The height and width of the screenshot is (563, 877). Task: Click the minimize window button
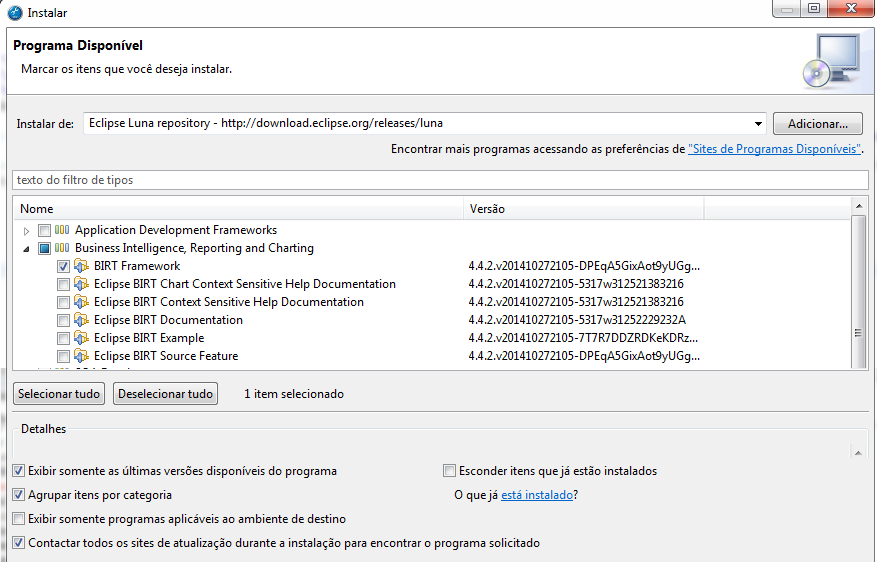787,8
